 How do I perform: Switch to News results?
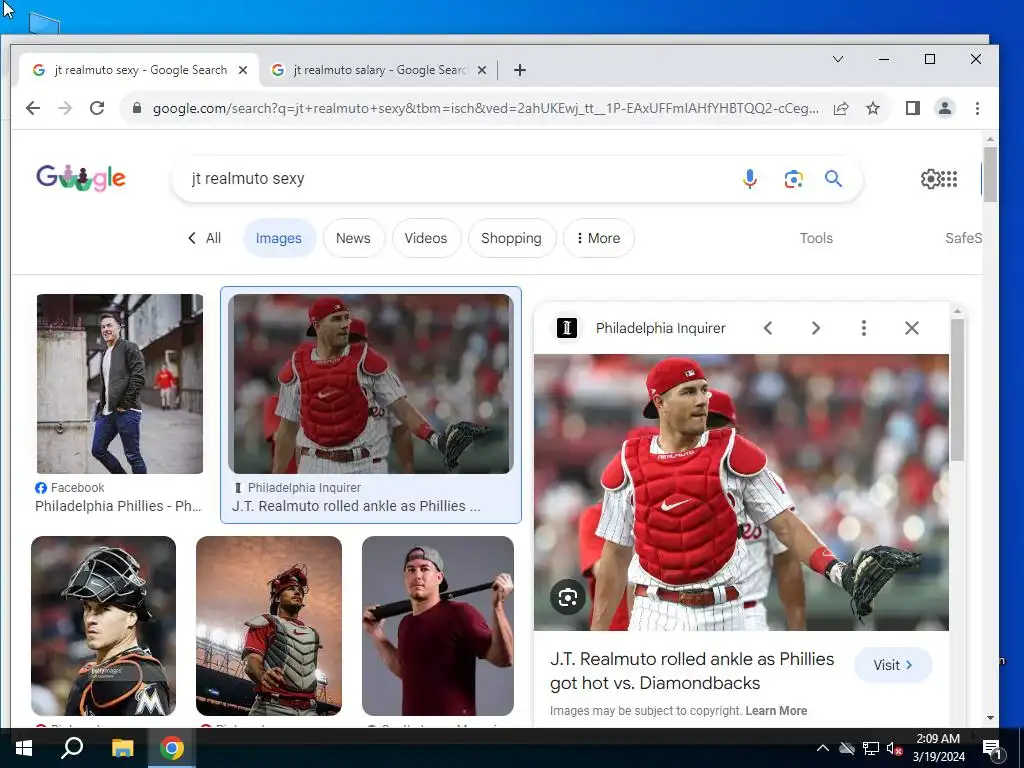point(353,238)
